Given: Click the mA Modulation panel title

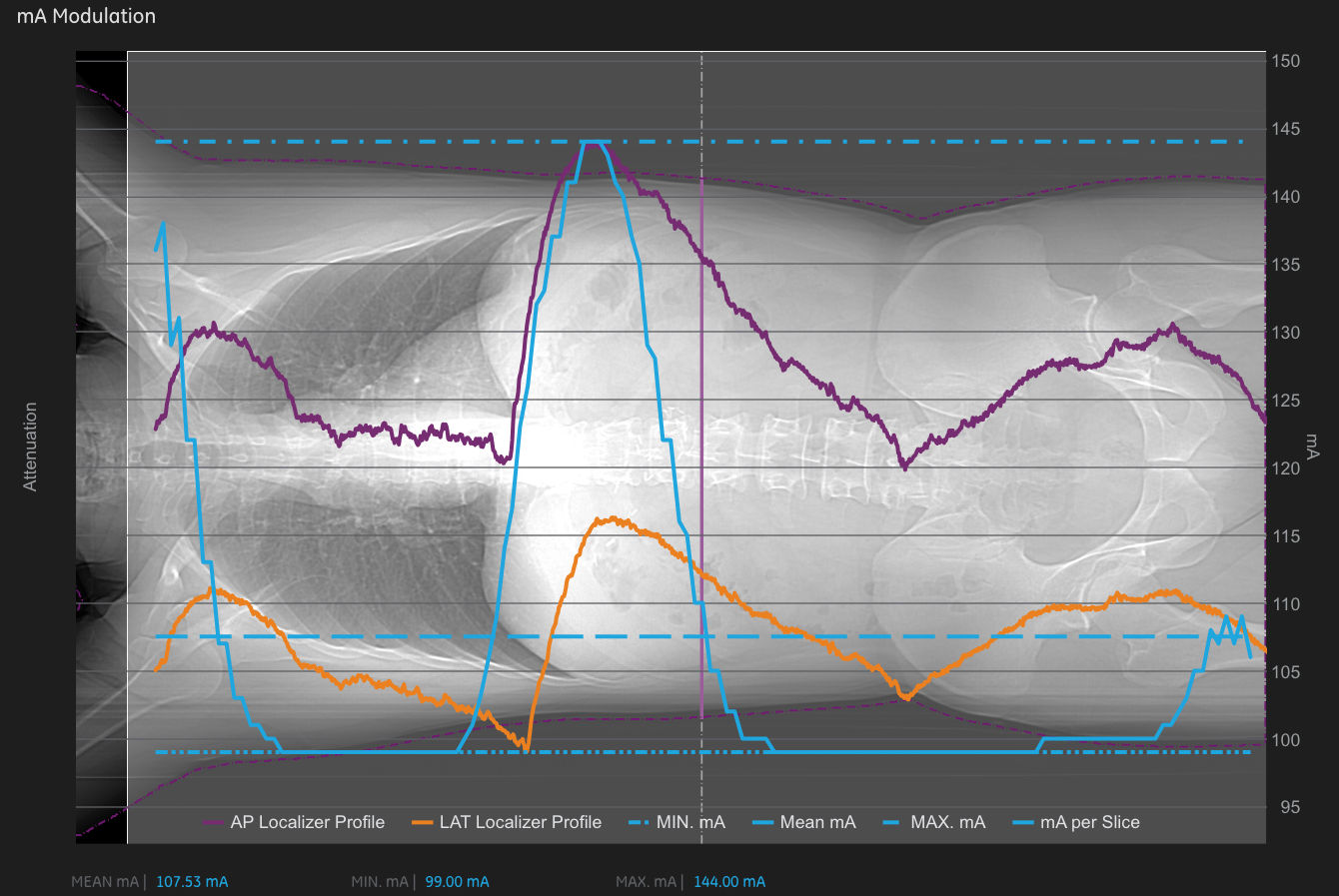Looking at the screenshot, I should tap(86, 16).
